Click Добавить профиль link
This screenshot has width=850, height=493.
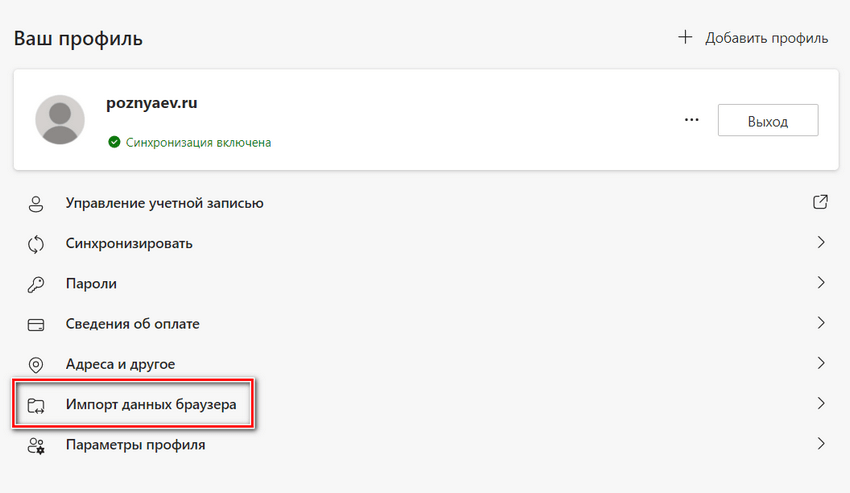(x=753, y=38)
